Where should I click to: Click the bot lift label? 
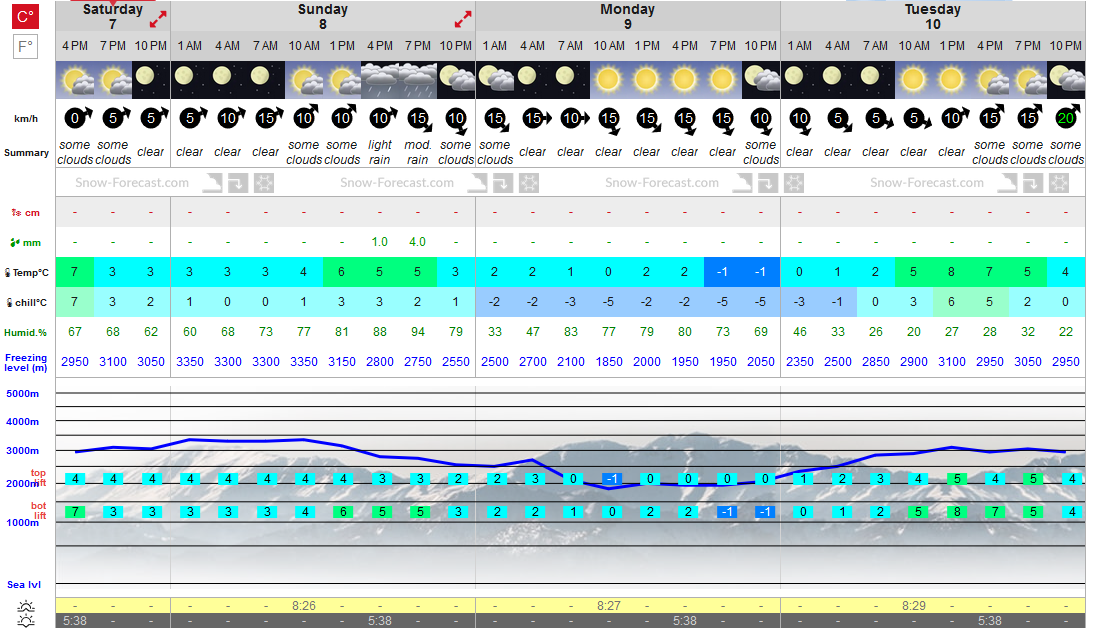coord(39,511)
